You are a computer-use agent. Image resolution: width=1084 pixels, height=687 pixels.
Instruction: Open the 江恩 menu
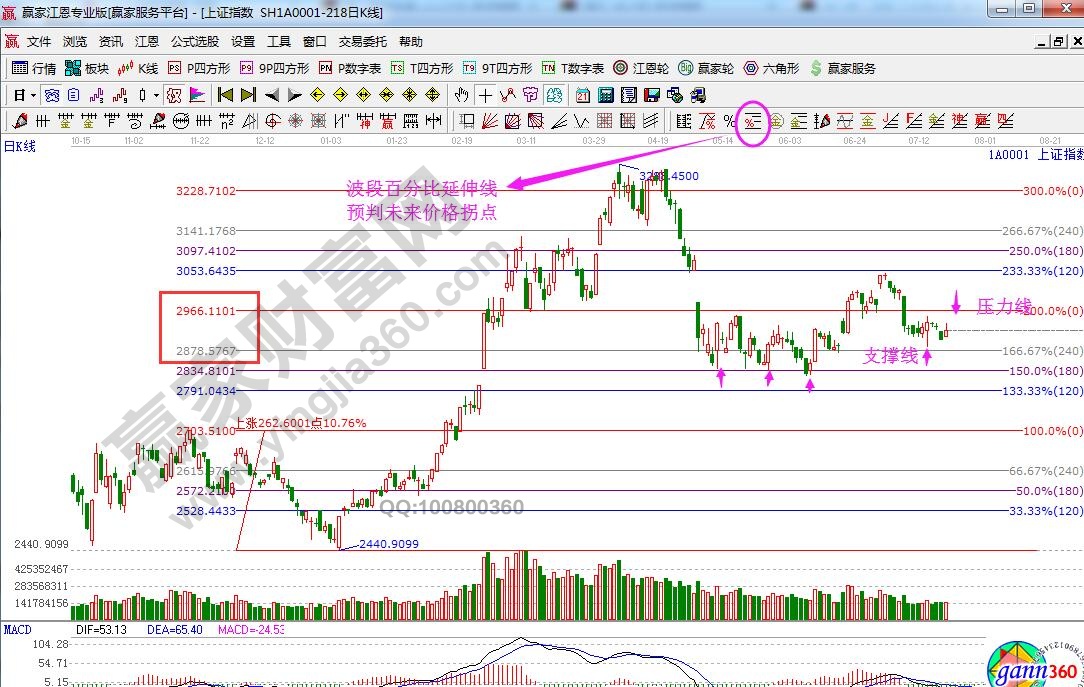pyautogui.click(x=147, y=42)
